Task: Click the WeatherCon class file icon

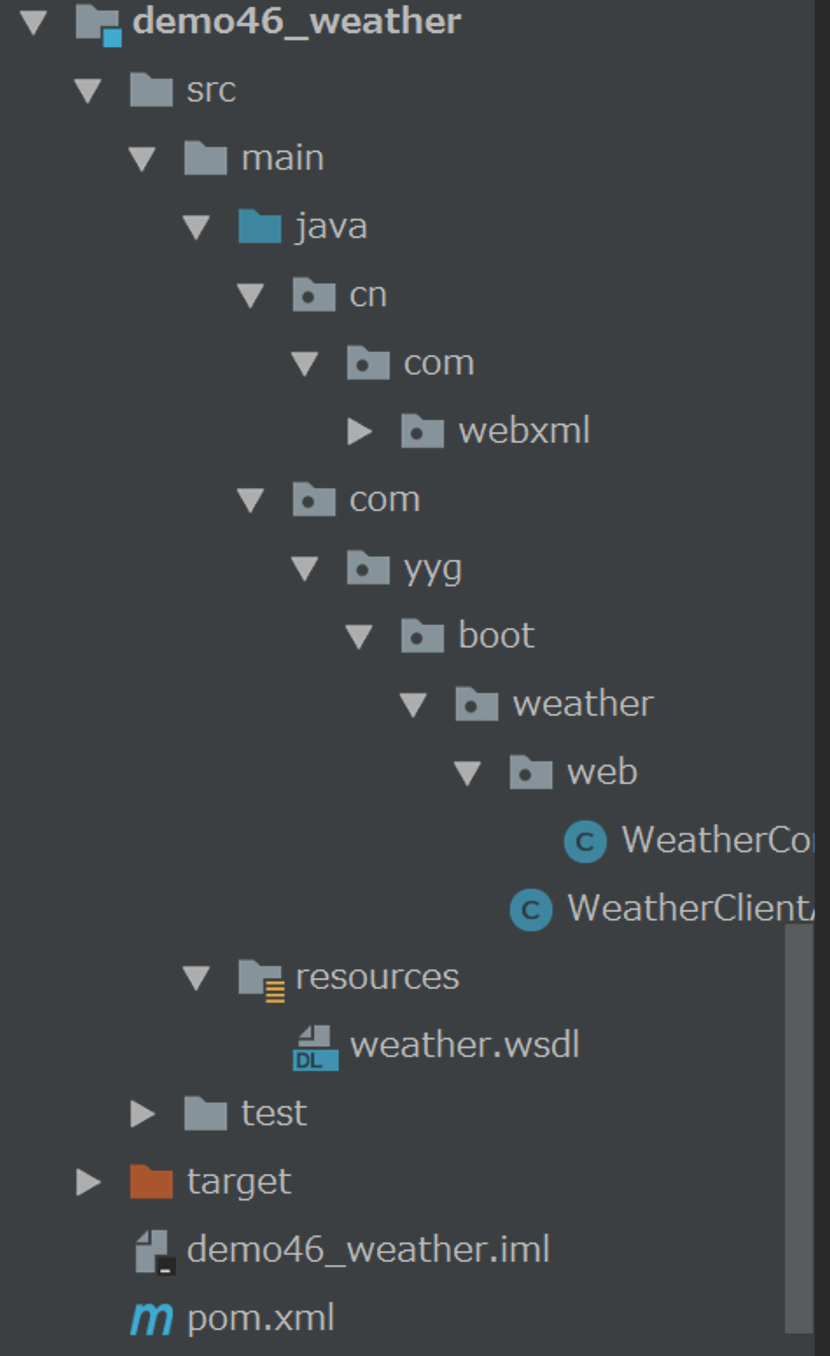Action: [585, 841]
